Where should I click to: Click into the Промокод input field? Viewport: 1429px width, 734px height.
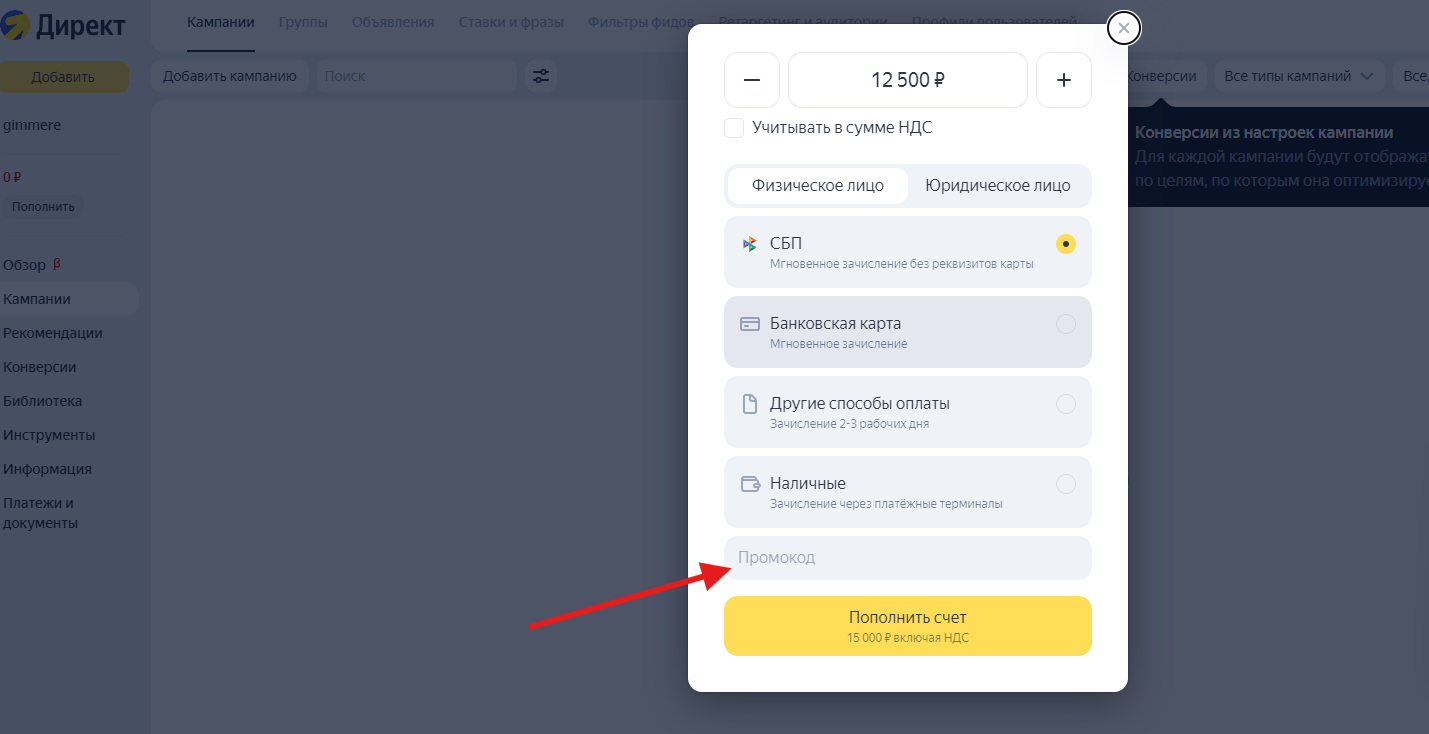(x=908, y=558)
